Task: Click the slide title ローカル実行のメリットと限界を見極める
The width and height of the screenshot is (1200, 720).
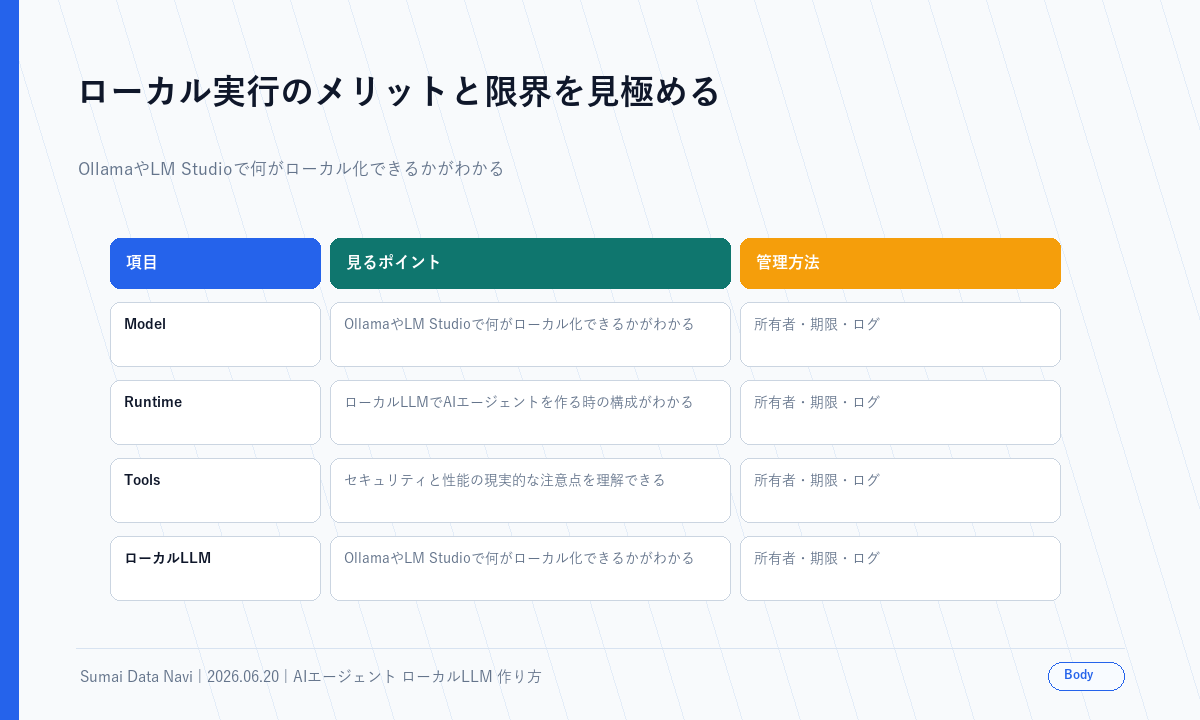Action: tap(399, 91)
